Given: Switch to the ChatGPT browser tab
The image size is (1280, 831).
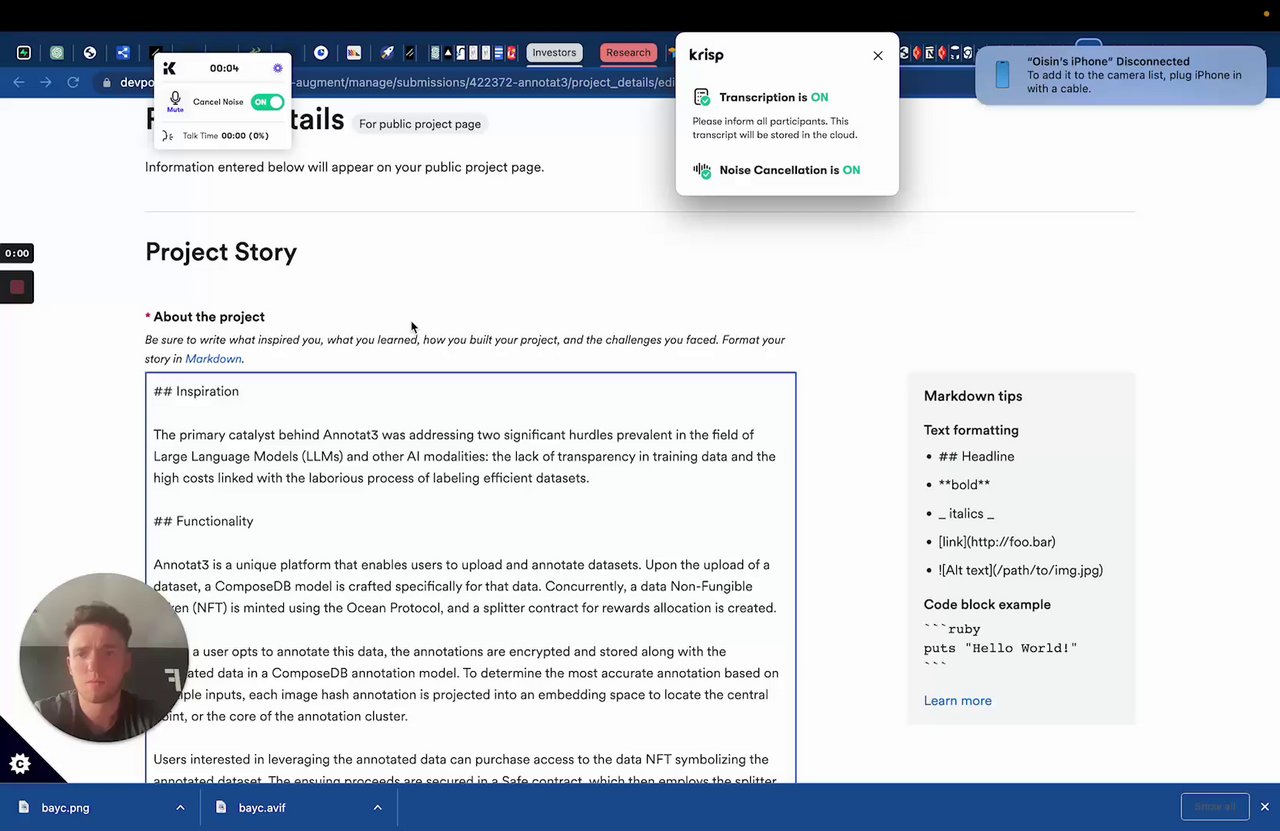Looking at the screenshot, I should [57, 53].
